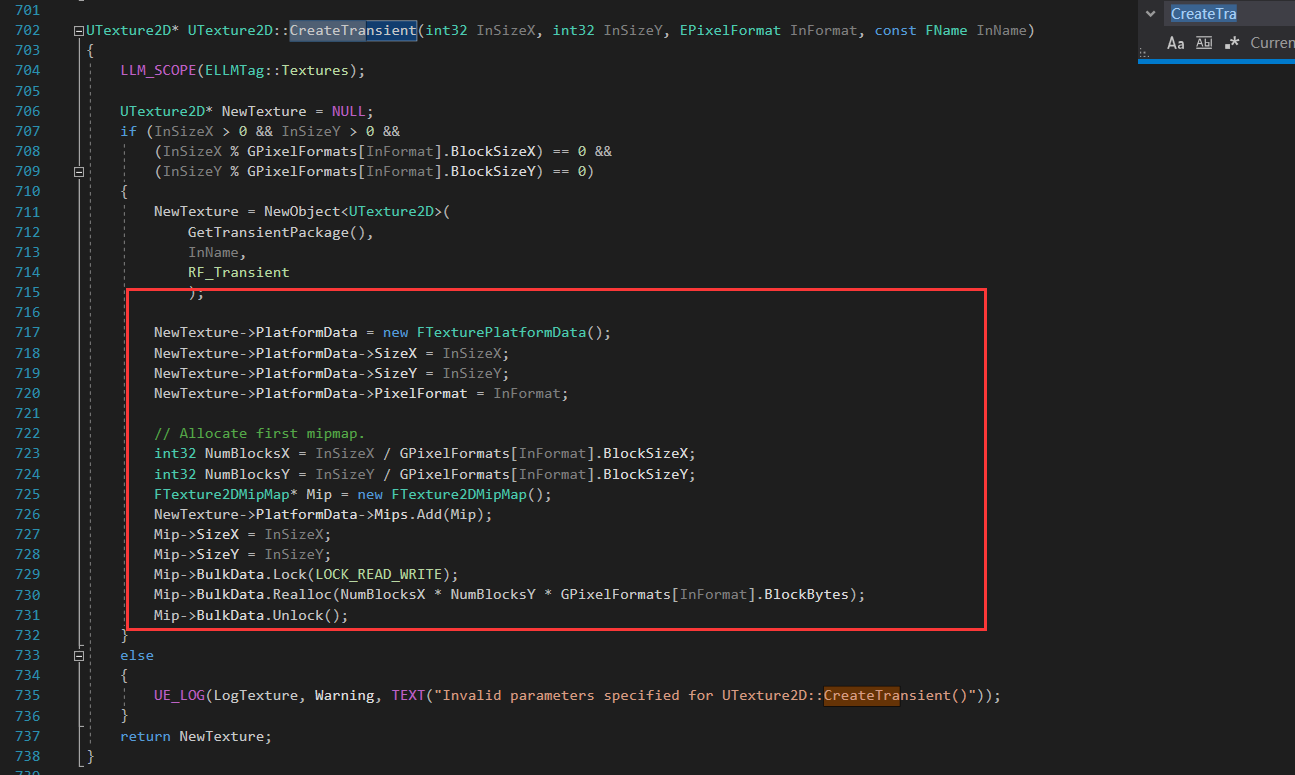Image resolution: width=1295 pixels, height=775 pixels.
Task: Click inside the CreateTra search input field
Action: [1210, 13]
